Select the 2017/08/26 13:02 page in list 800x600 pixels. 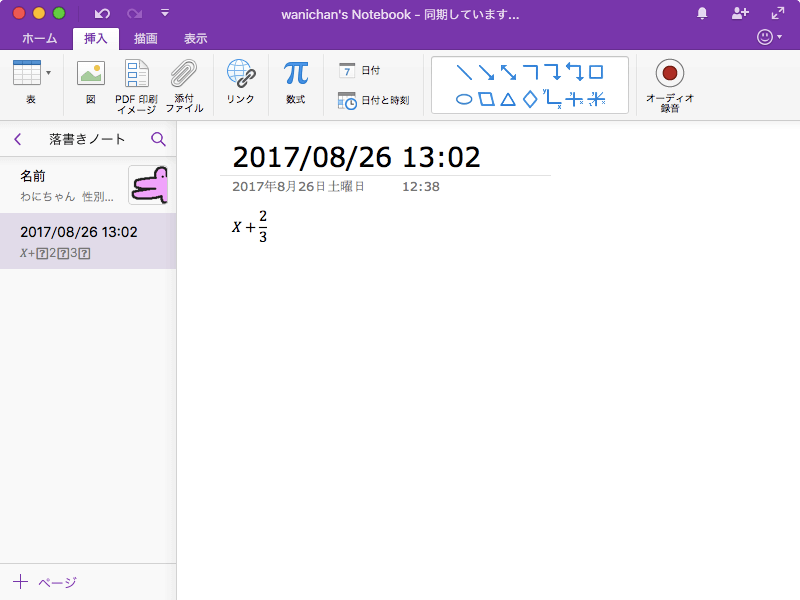tap(88, 241)
